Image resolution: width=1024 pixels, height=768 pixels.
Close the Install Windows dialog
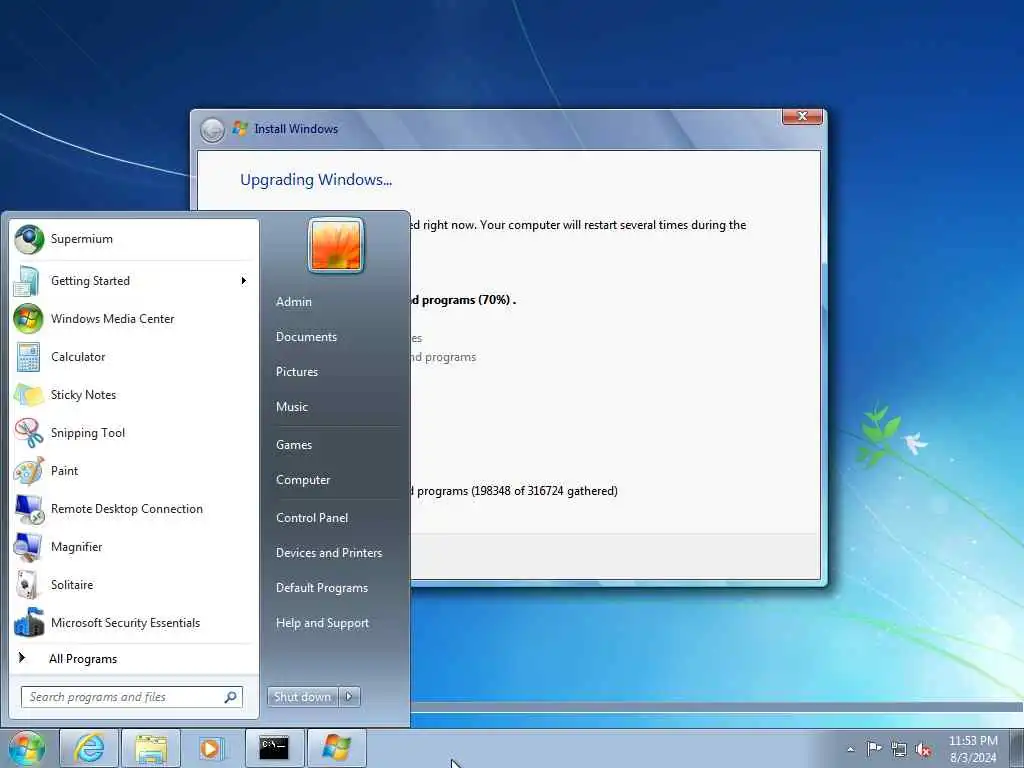(803, 116)
